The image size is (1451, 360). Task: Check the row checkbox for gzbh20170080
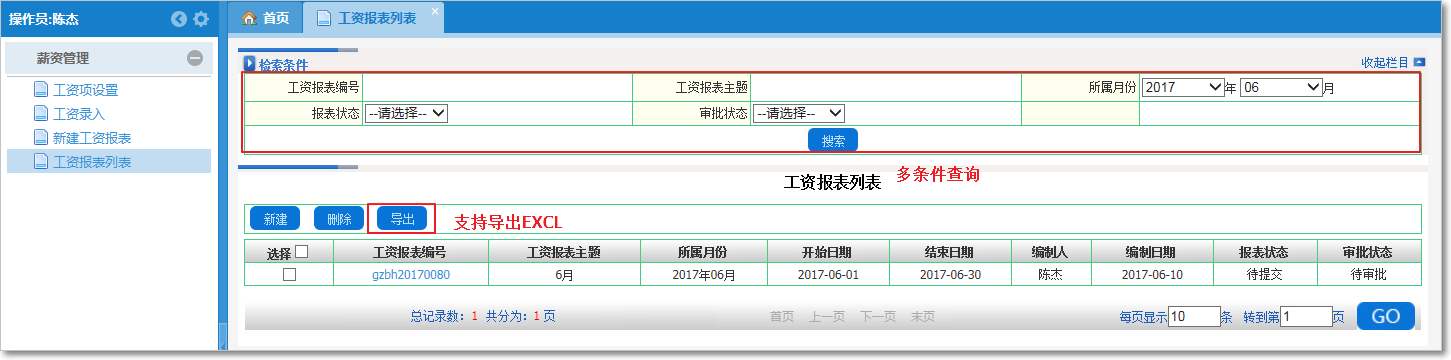point(289,274)
